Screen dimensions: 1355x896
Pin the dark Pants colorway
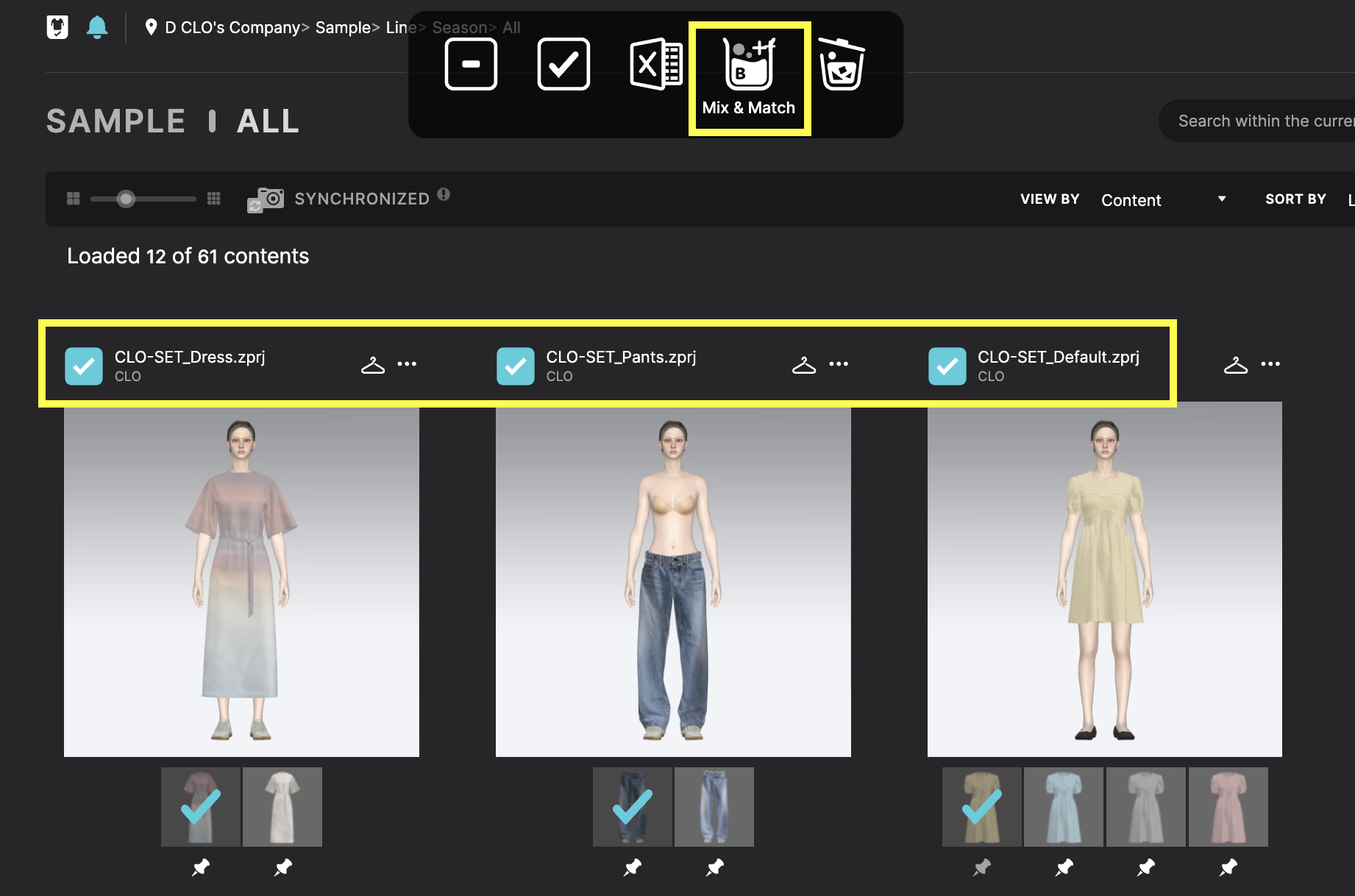pos(633,867)
